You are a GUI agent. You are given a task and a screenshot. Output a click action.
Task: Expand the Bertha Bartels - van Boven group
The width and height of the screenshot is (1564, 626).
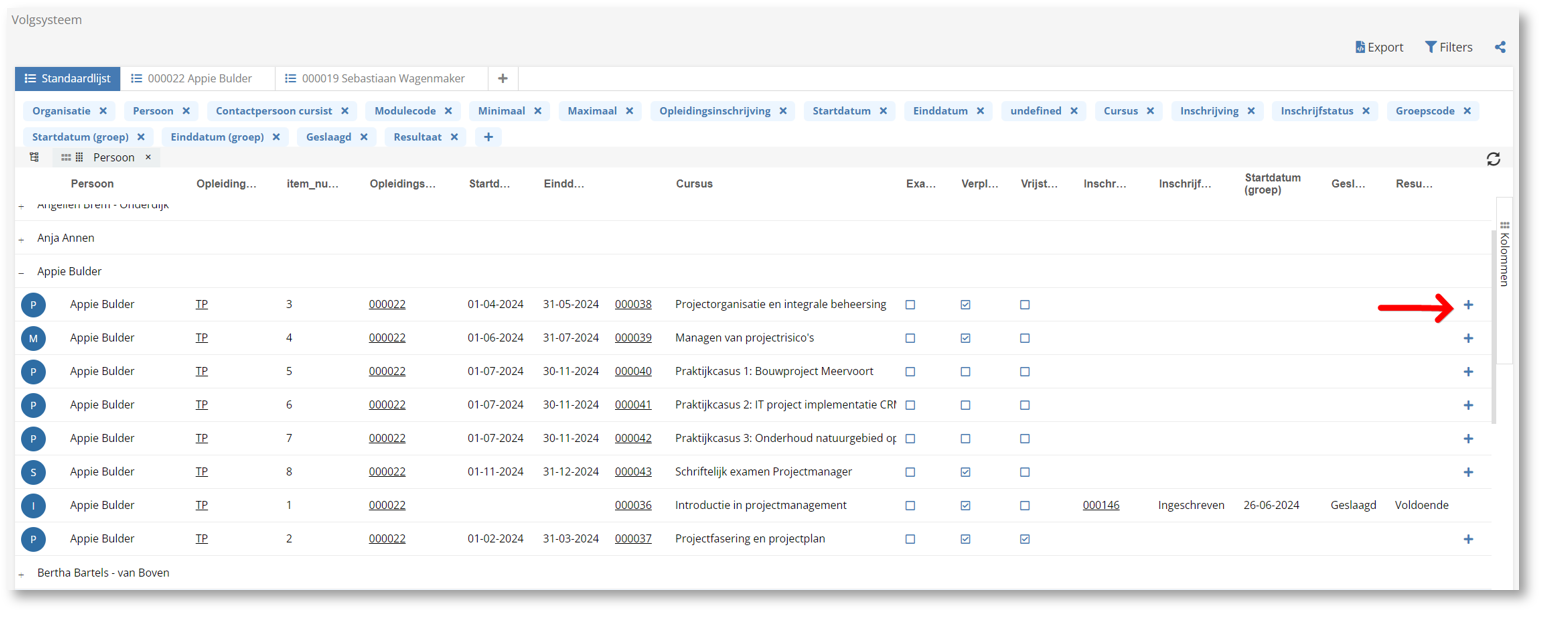(x=21, y=573)
